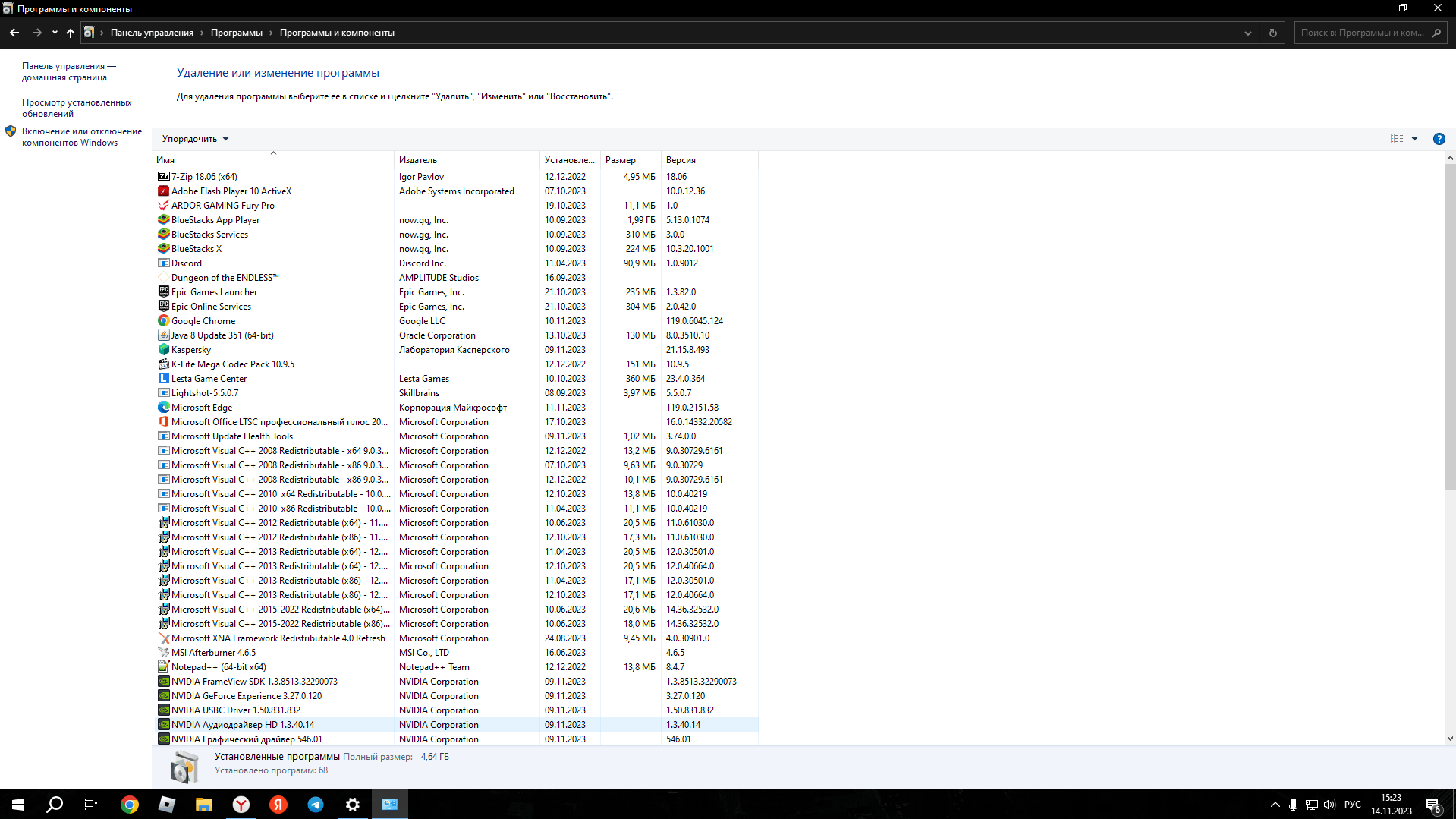Show hidden system tray icons

click(1275, 805)
